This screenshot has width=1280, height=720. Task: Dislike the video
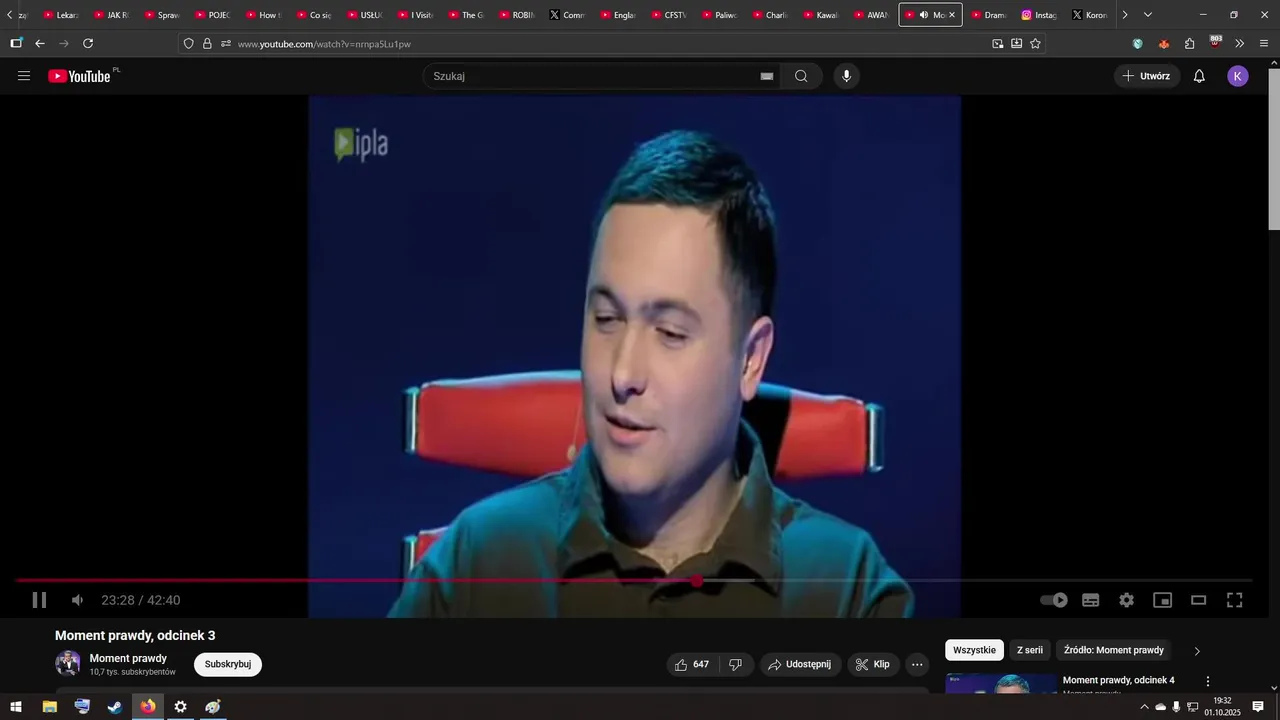click(x=736, y=665)
